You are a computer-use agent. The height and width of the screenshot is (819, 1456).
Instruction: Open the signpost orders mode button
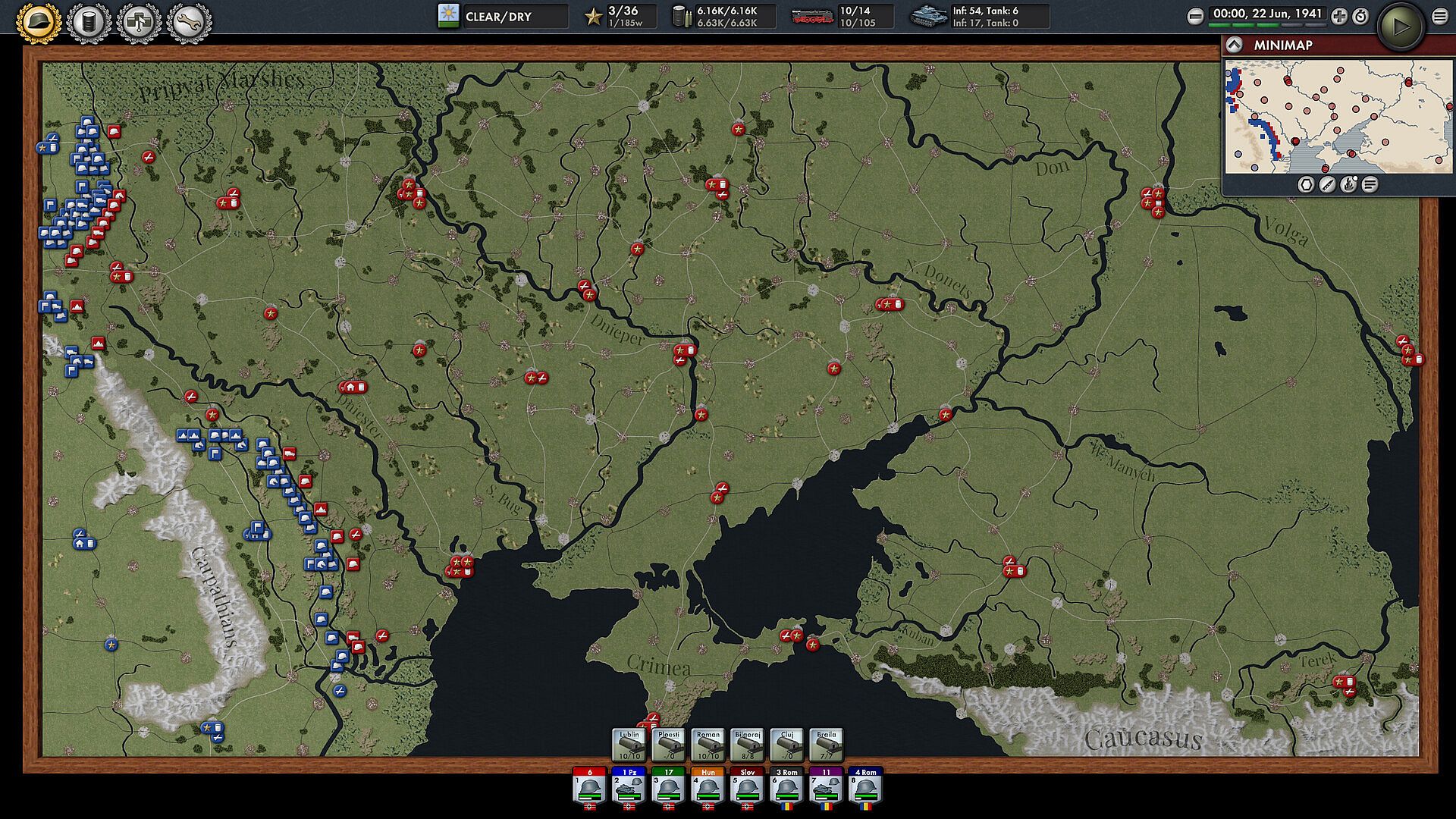(x=139, y=23)
